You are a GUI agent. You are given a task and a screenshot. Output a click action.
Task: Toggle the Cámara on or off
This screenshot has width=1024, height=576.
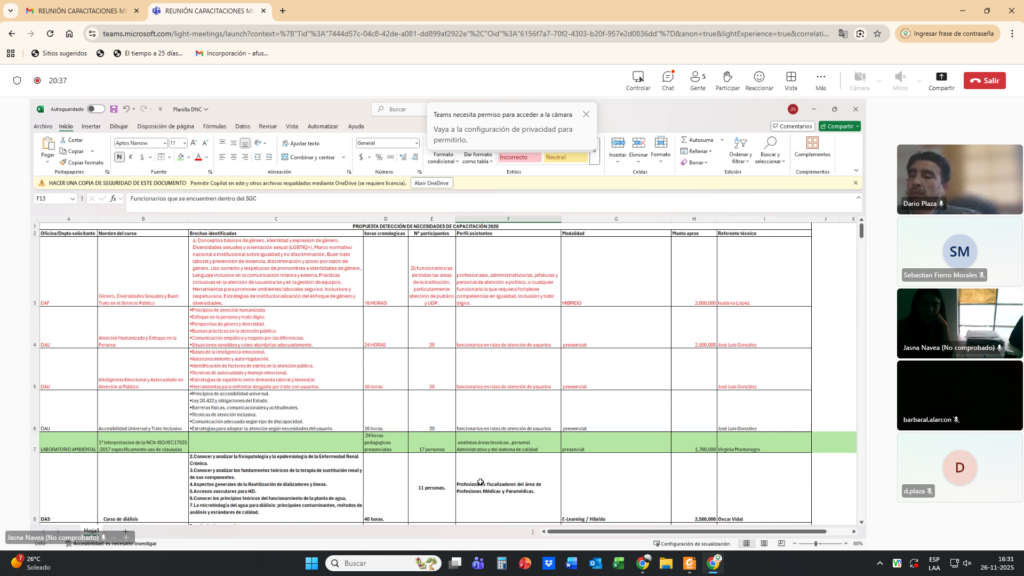(860, 80)
